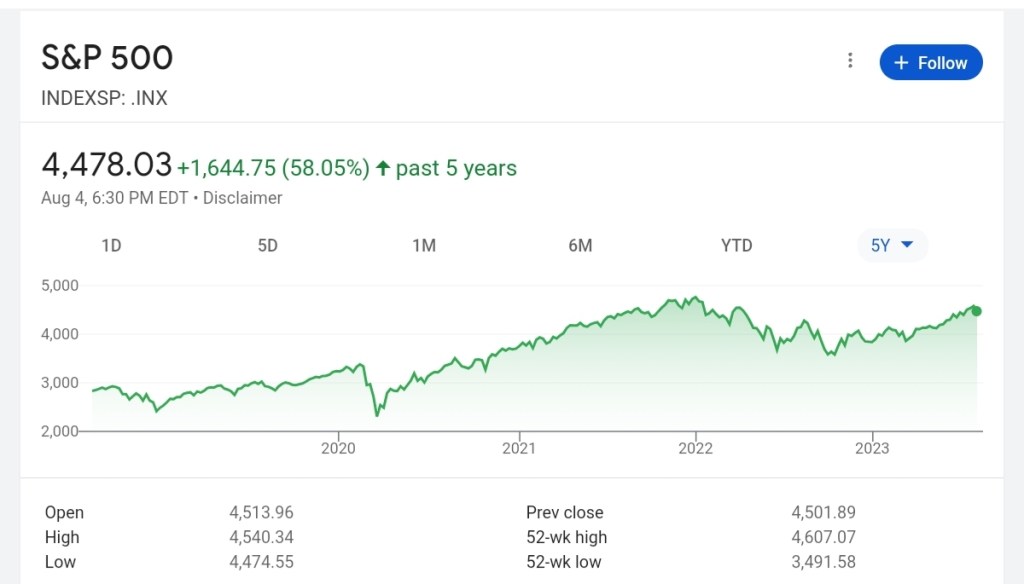This screenshot has width=1024, height=584.
Task: Click the 2023 label on time axis
Action: [x=873, y=448]
